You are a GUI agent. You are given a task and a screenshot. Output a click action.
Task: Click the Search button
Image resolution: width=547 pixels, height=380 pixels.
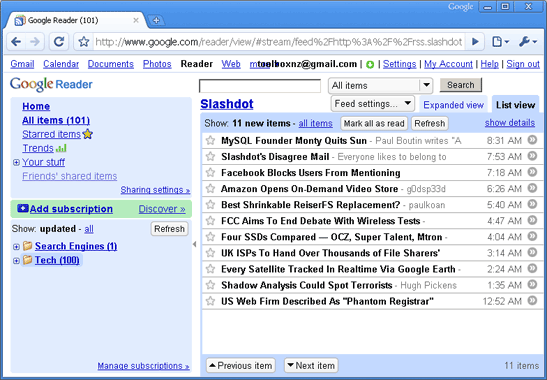click(460, 85)
